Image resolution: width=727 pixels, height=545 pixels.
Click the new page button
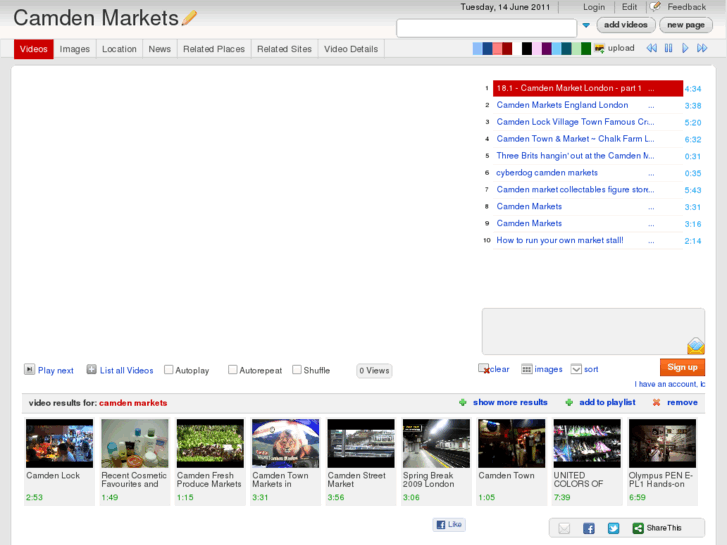[686, 25]
